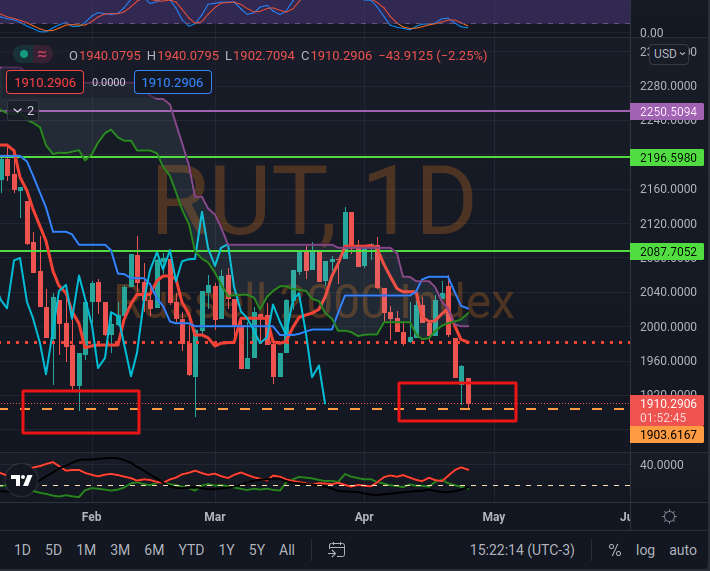Toggle log scale mode
Viewport: 710px width, 571px height.
click(645, 550)
